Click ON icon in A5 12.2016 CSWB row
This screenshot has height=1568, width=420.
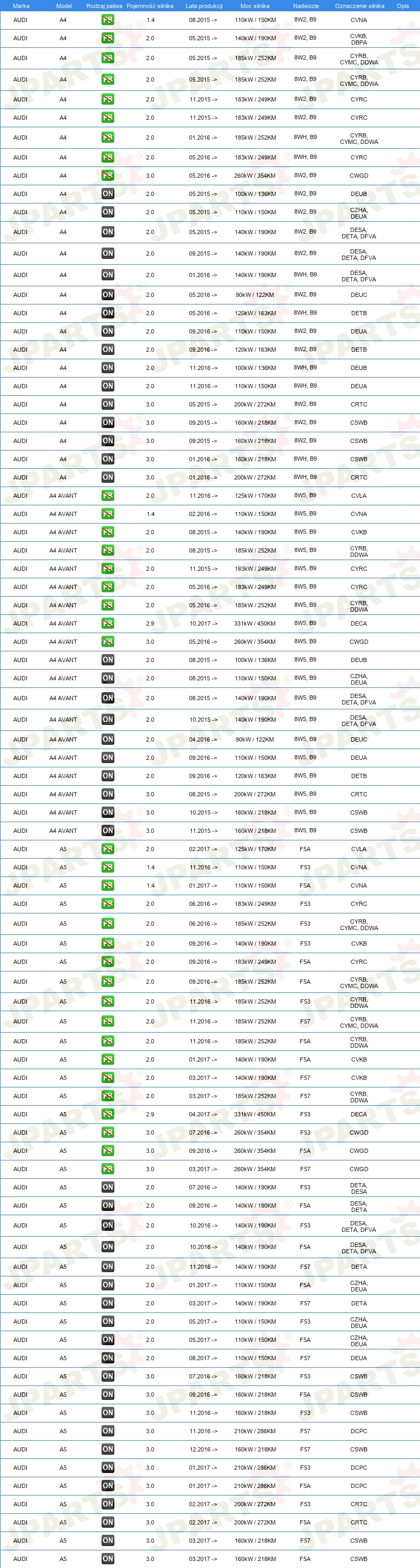[108, 1449]
